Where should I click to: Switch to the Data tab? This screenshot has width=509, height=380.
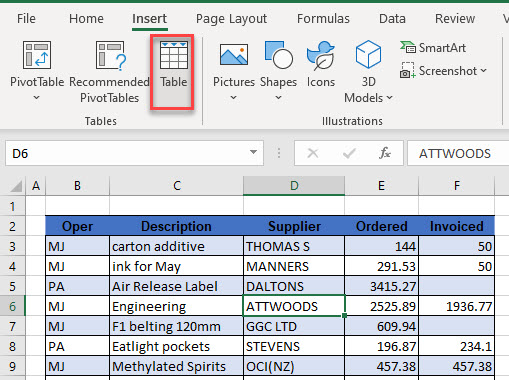[x=392, y=19]
